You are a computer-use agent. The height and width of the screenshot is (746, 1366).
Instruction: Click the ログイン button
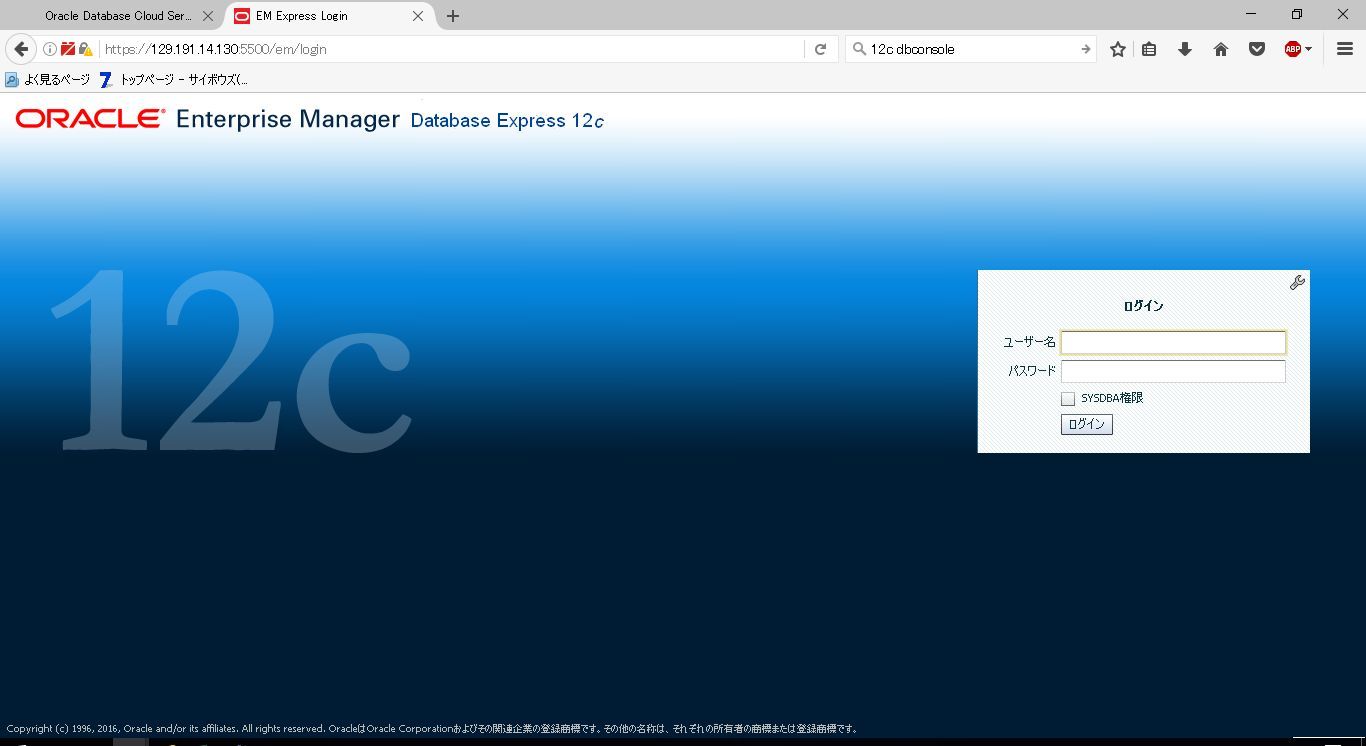tap(1086, 424)
